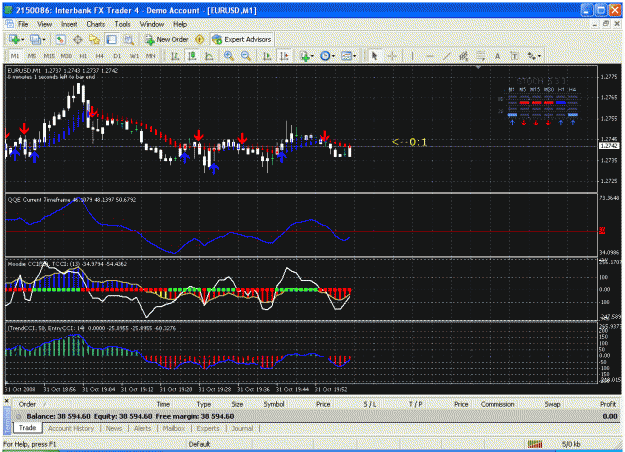
Task: Switch to the Journal tab
Action: point(242,428)
